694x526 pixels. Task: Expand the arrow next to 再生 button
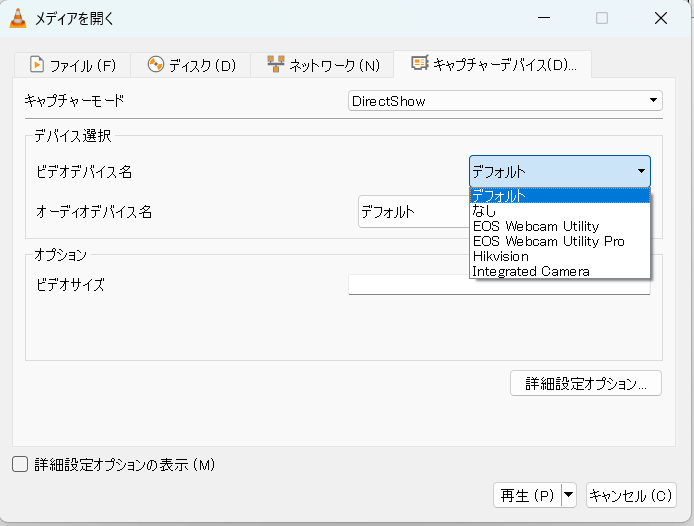click(569, 494)
